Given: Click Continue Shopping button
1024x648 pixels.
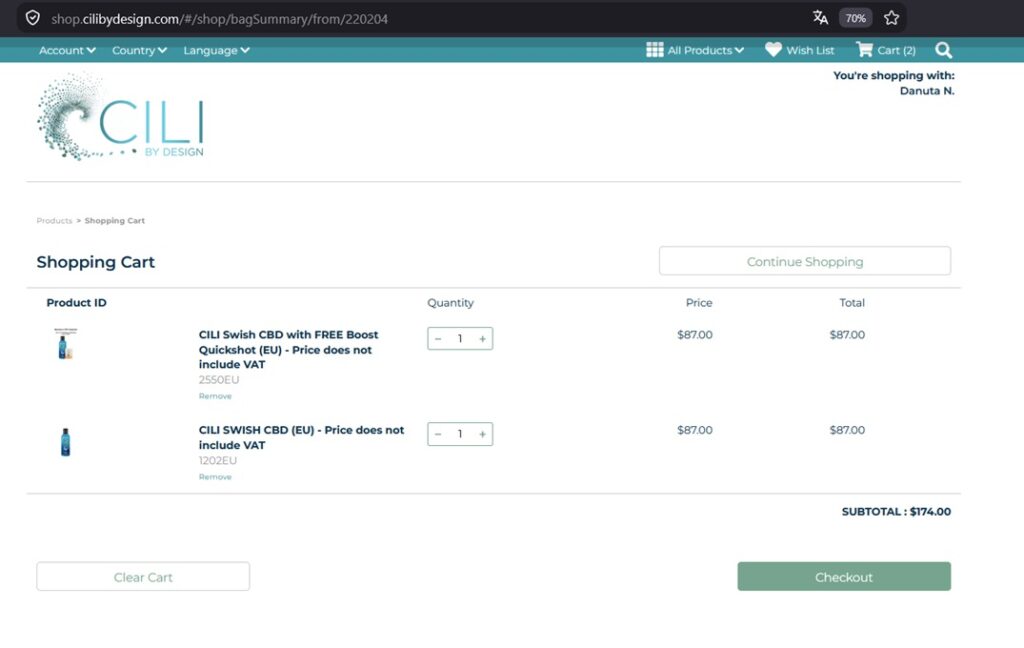Looking at the screenshot, I should pyautogui.click(x=805, y=261).
